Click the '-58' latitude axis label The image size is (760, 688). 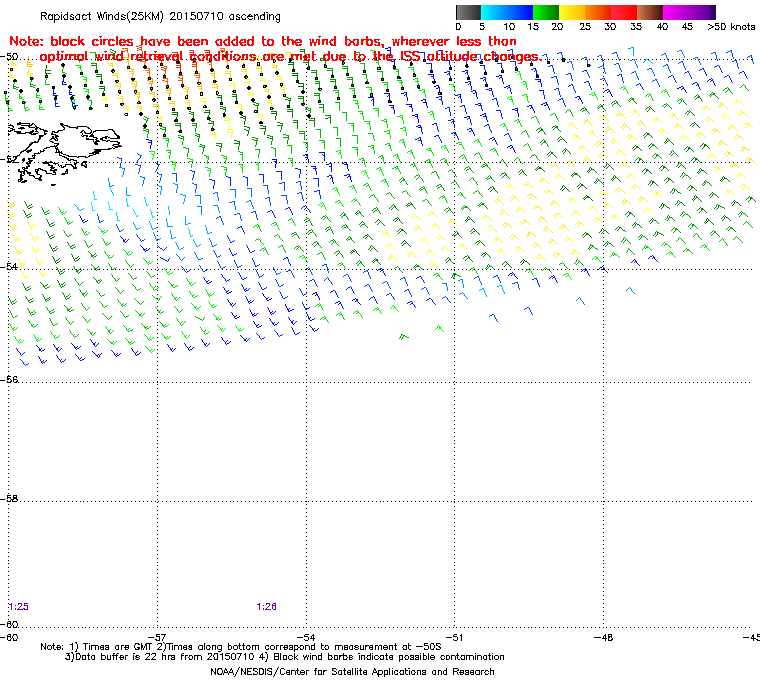pyautogui.click(x=9, y=498)
